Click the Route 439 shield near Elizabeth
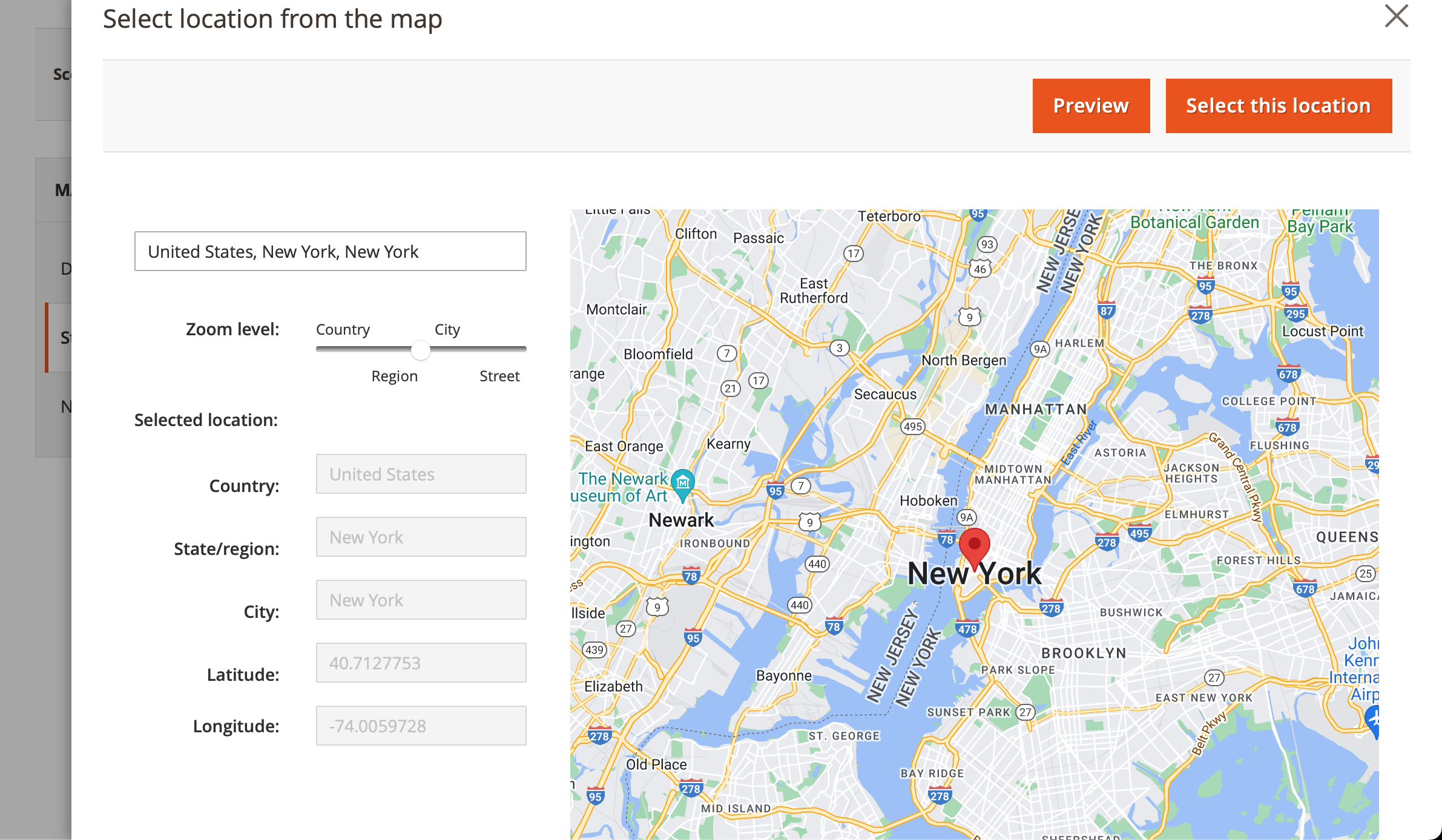This screenshot has height=840, width=1442. (x=594, y=650)
